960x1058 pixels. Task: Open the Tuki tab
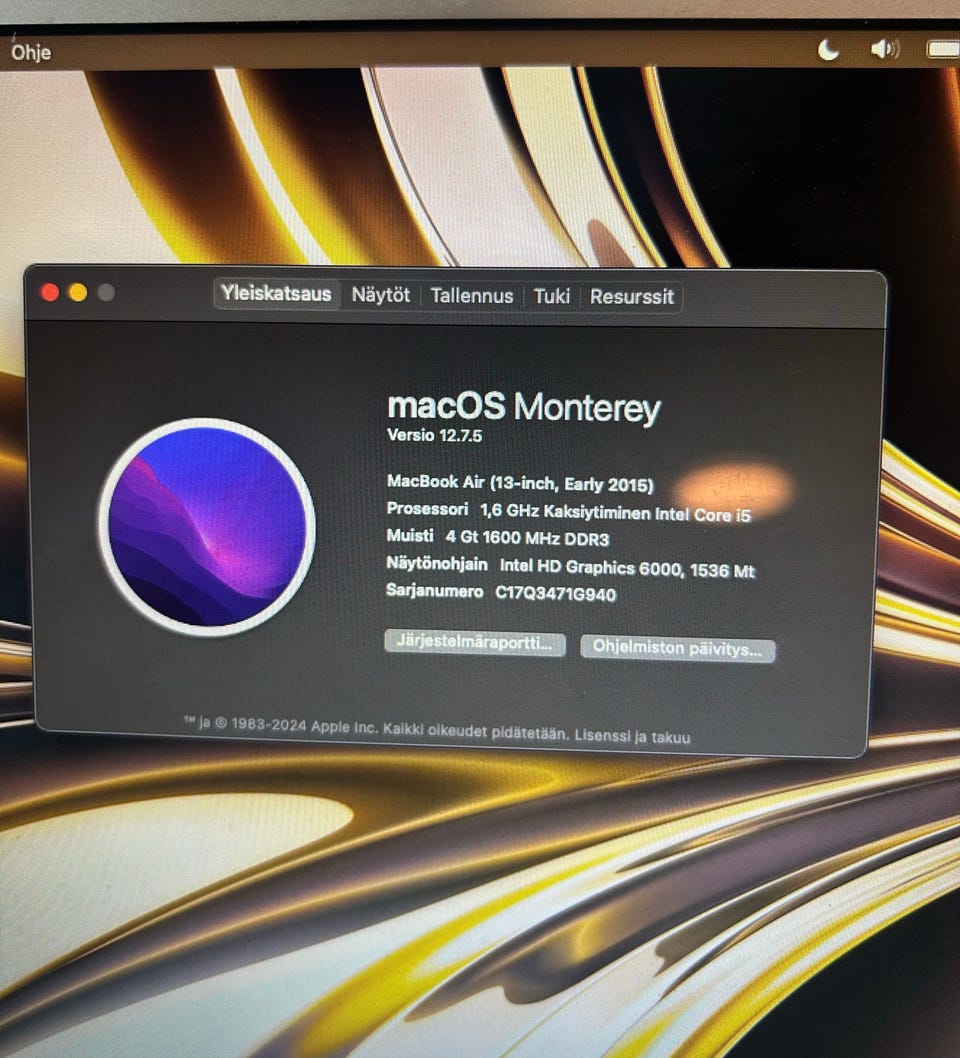click(x=551, y=296)
